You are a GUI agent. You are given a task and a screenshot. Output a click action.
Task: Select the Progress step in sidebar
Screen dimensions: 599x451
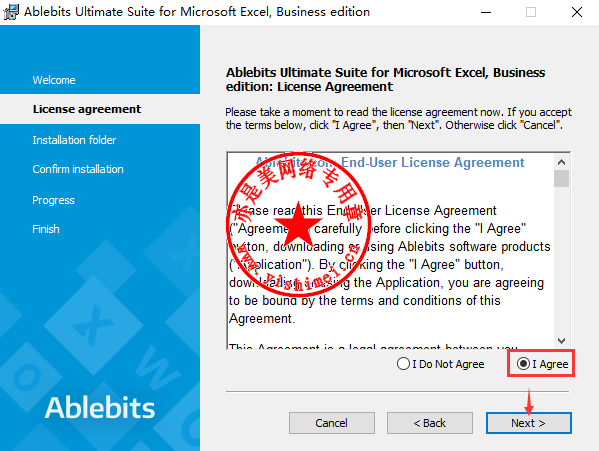[x=53, y=200]
